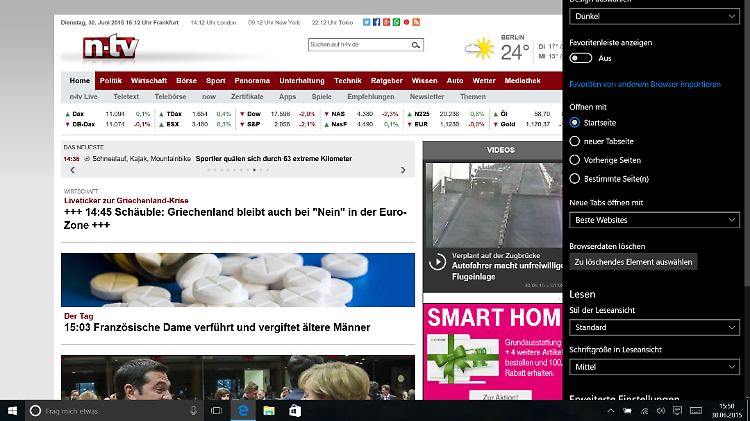750x421 pixels.
Task: Go to previous news ticker item arrow
Action: 73,170
